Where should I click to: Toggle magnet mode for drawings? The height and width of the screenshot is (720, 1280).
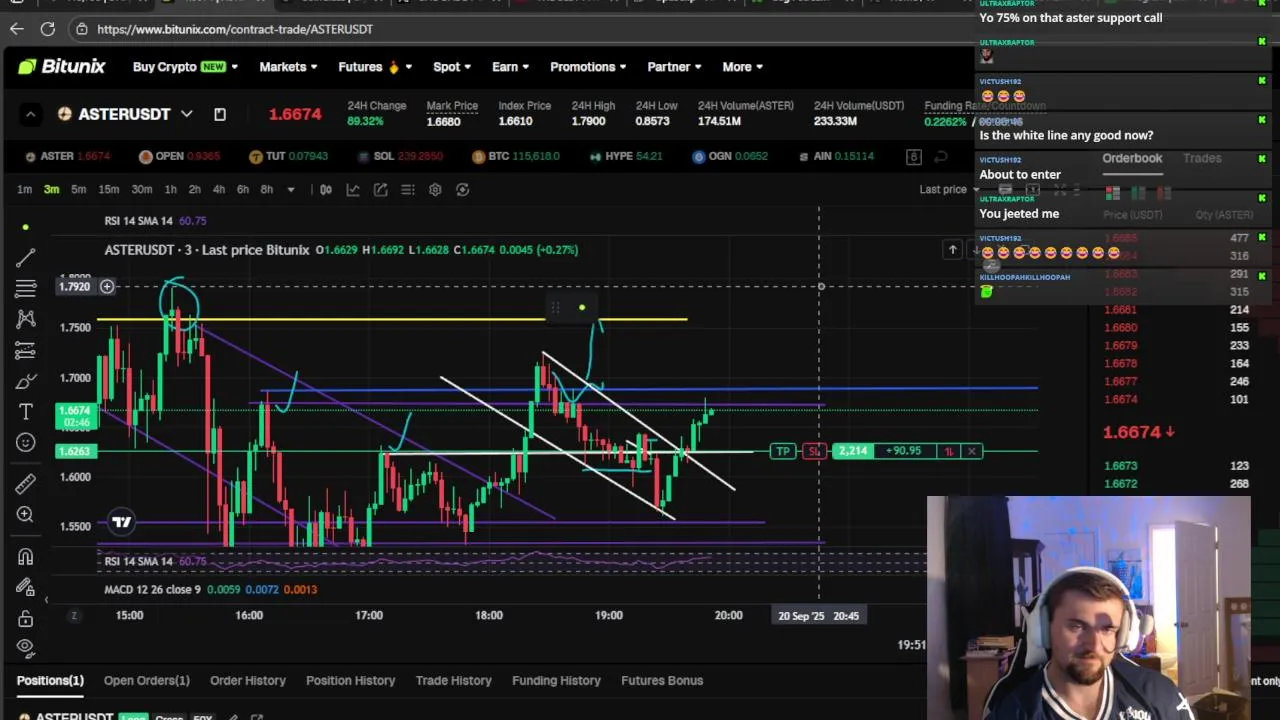26,557
